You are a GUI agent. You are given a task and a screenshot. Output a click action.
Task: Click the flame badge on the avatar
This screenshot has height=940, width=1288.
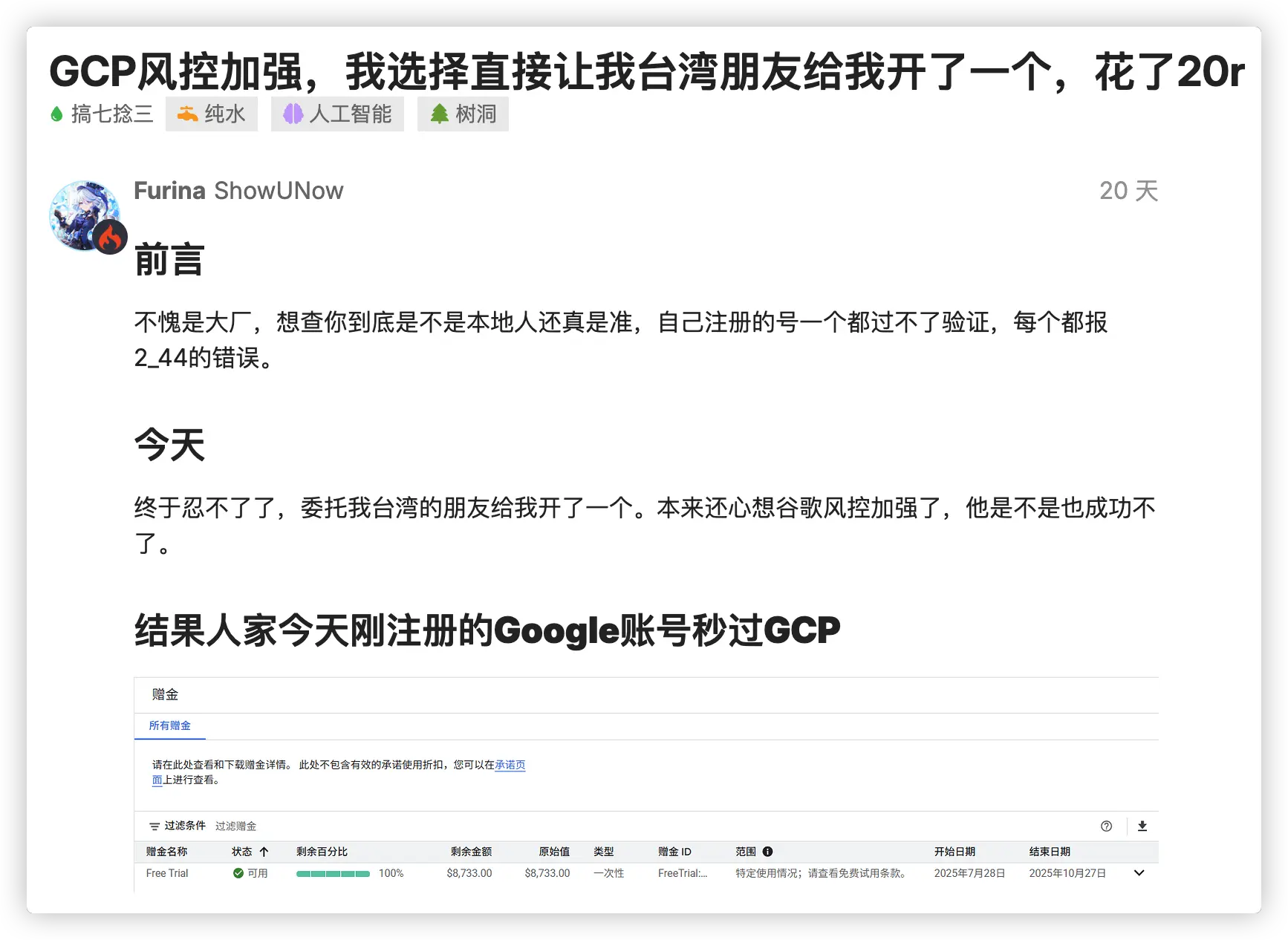point(110,238)
